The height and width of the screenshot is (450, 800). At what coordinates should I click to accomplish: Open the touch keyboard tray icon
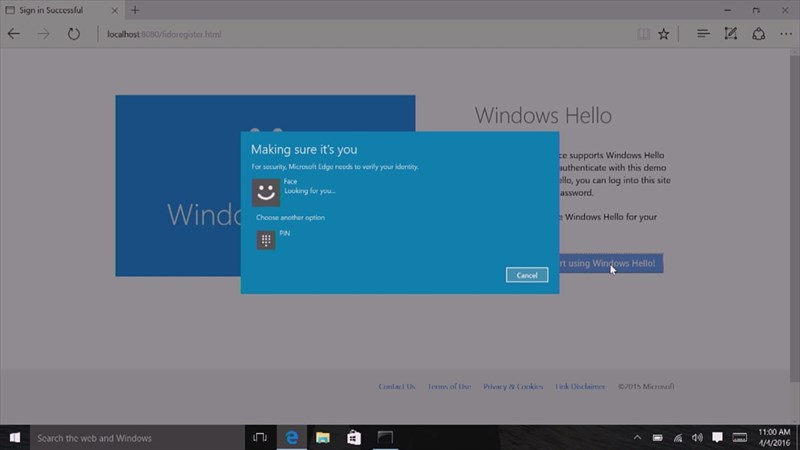(740, 437)
